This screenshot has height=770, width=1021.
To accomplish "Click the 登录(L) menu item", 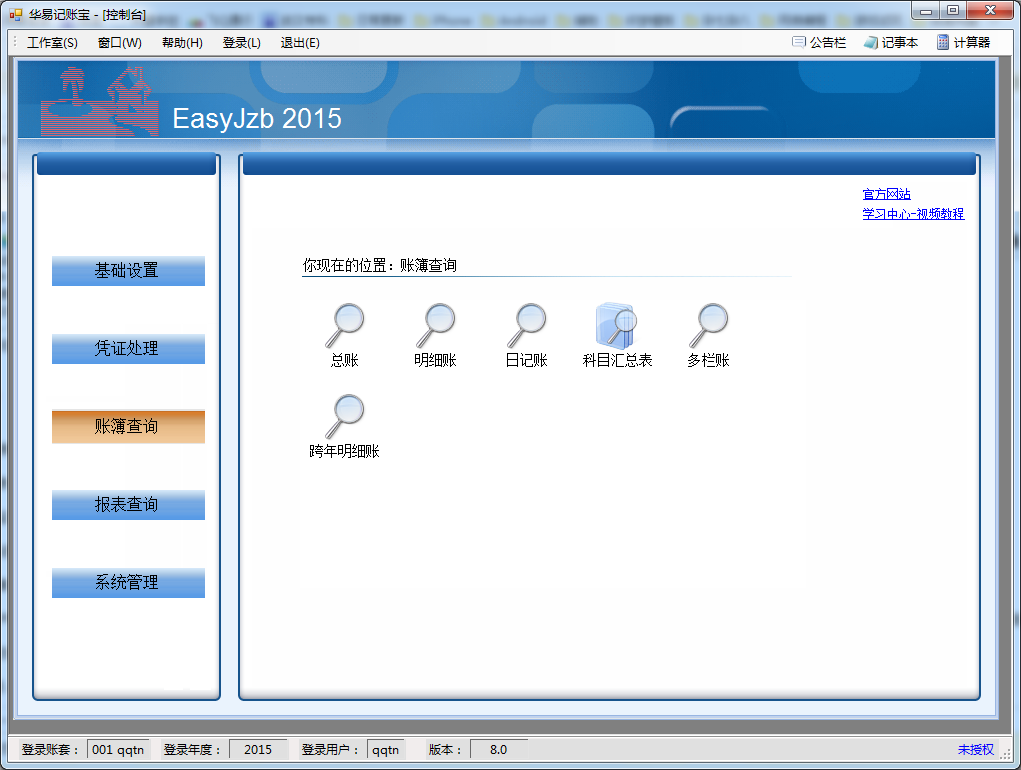I will pos(242,42).
